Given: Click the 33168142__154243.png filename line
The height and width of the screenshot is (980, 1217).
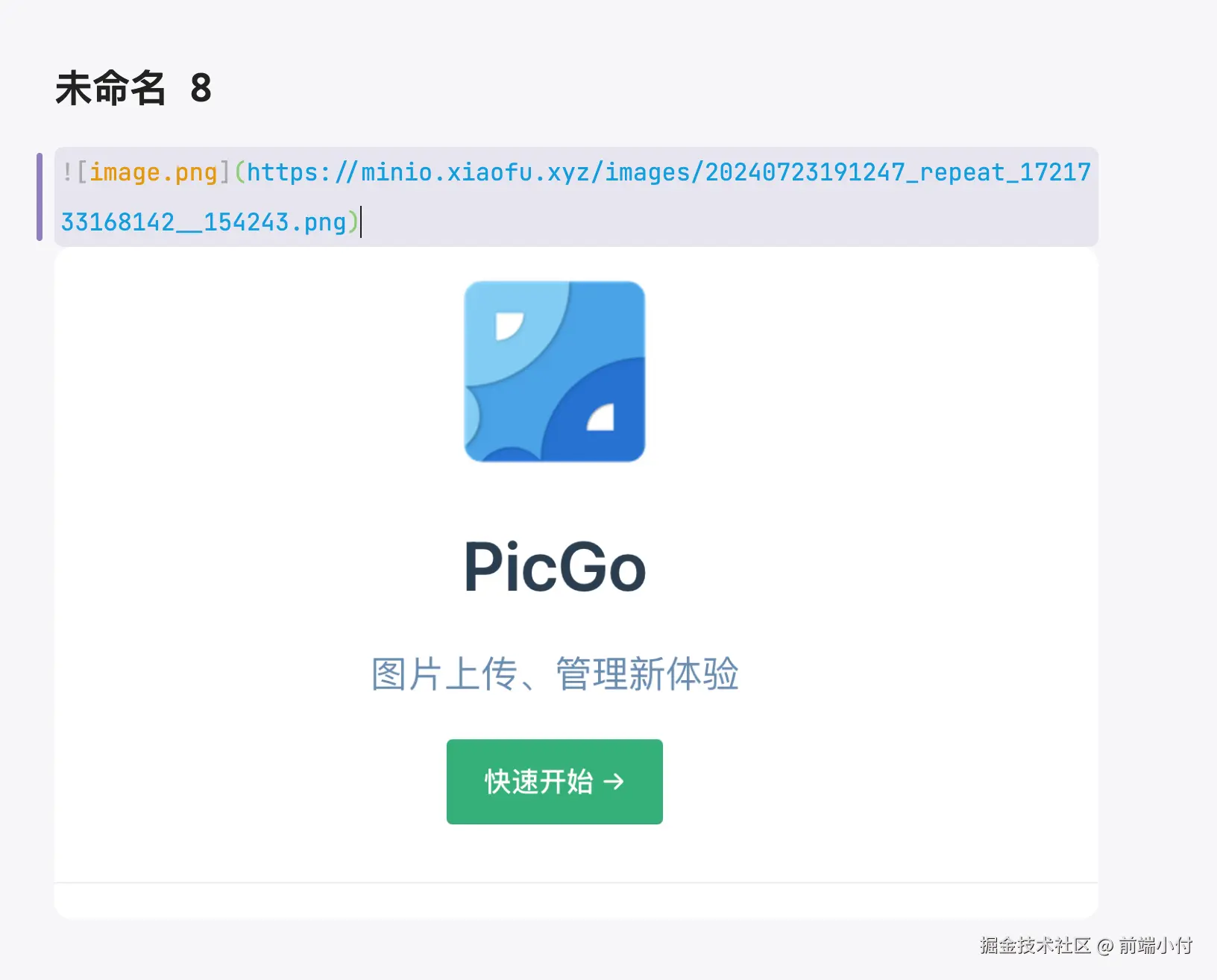Looking at the screenshot, I should coord(204,222).
